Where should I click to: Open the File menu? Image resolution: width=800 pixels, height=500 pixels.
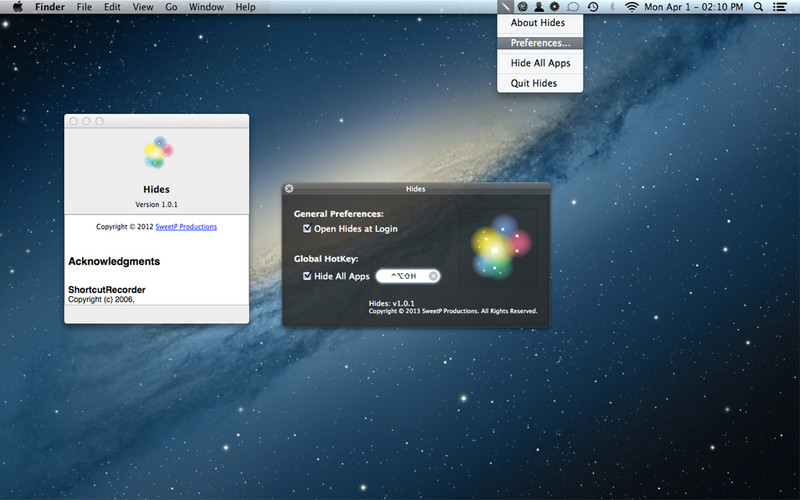tap(84, 7)
